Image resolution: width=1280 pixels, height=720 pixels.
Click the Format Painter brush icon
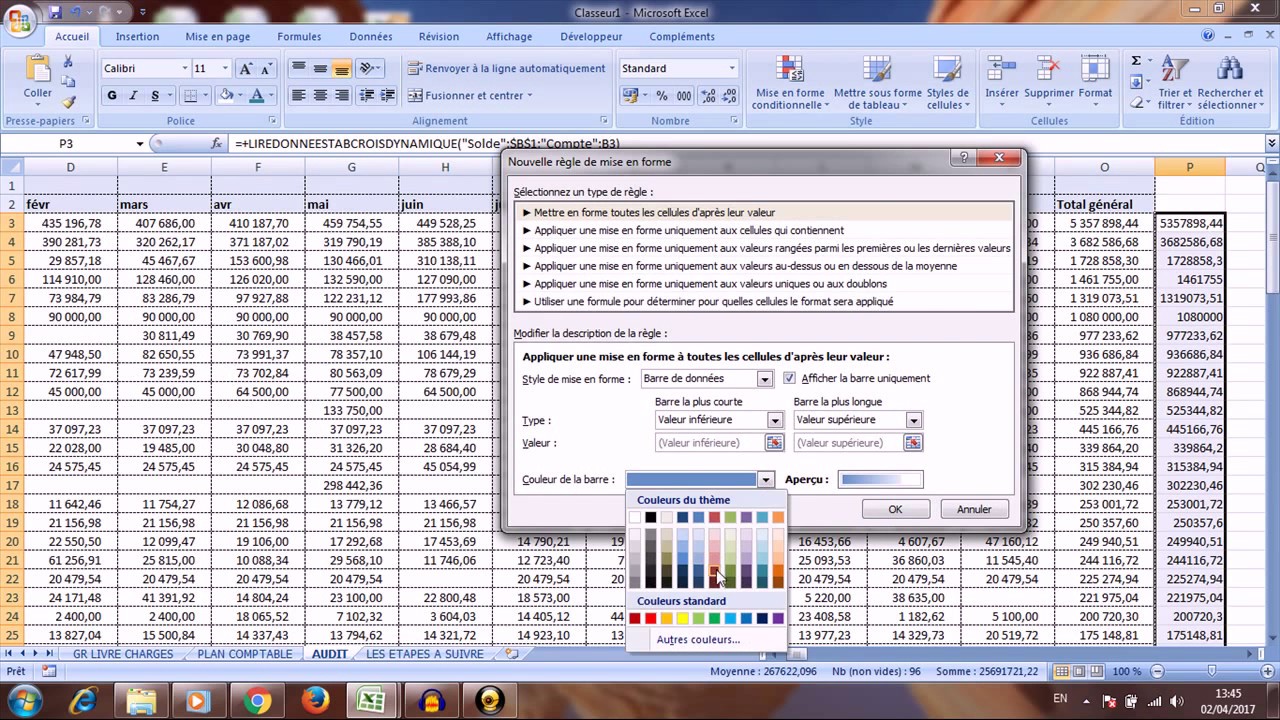click(69, 102)
